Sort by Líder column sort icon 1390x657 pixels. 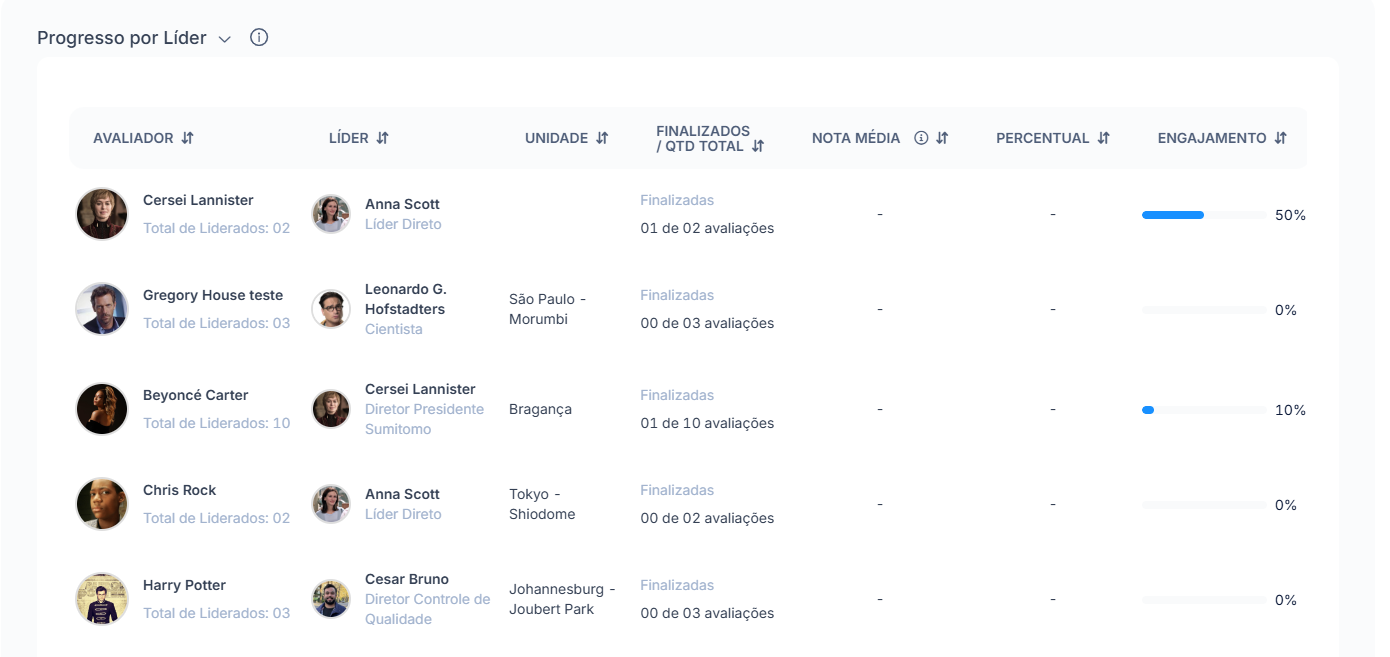coord(383,138)
